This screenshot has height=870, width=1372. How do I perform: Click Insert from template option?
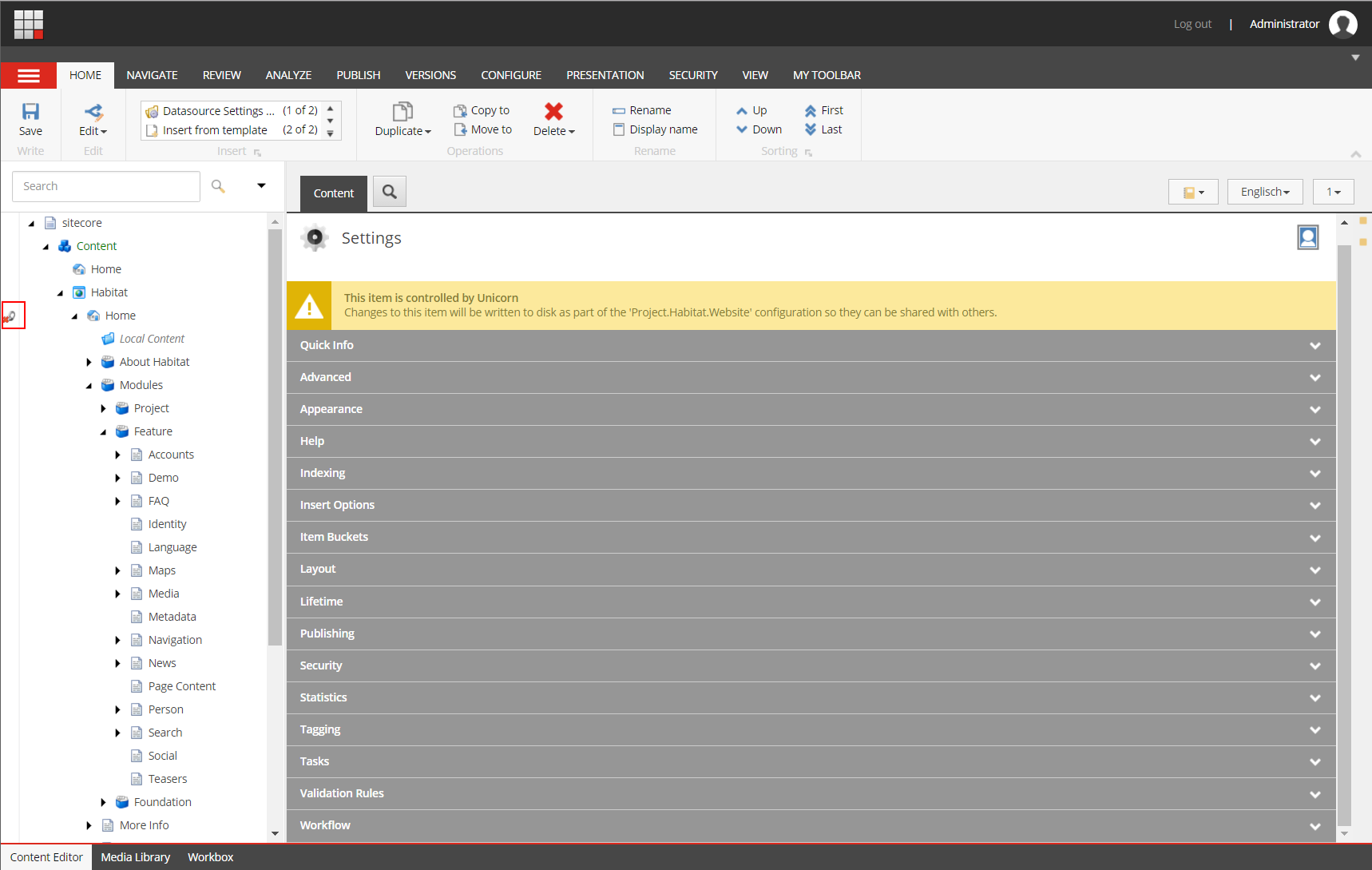[215, 130]
